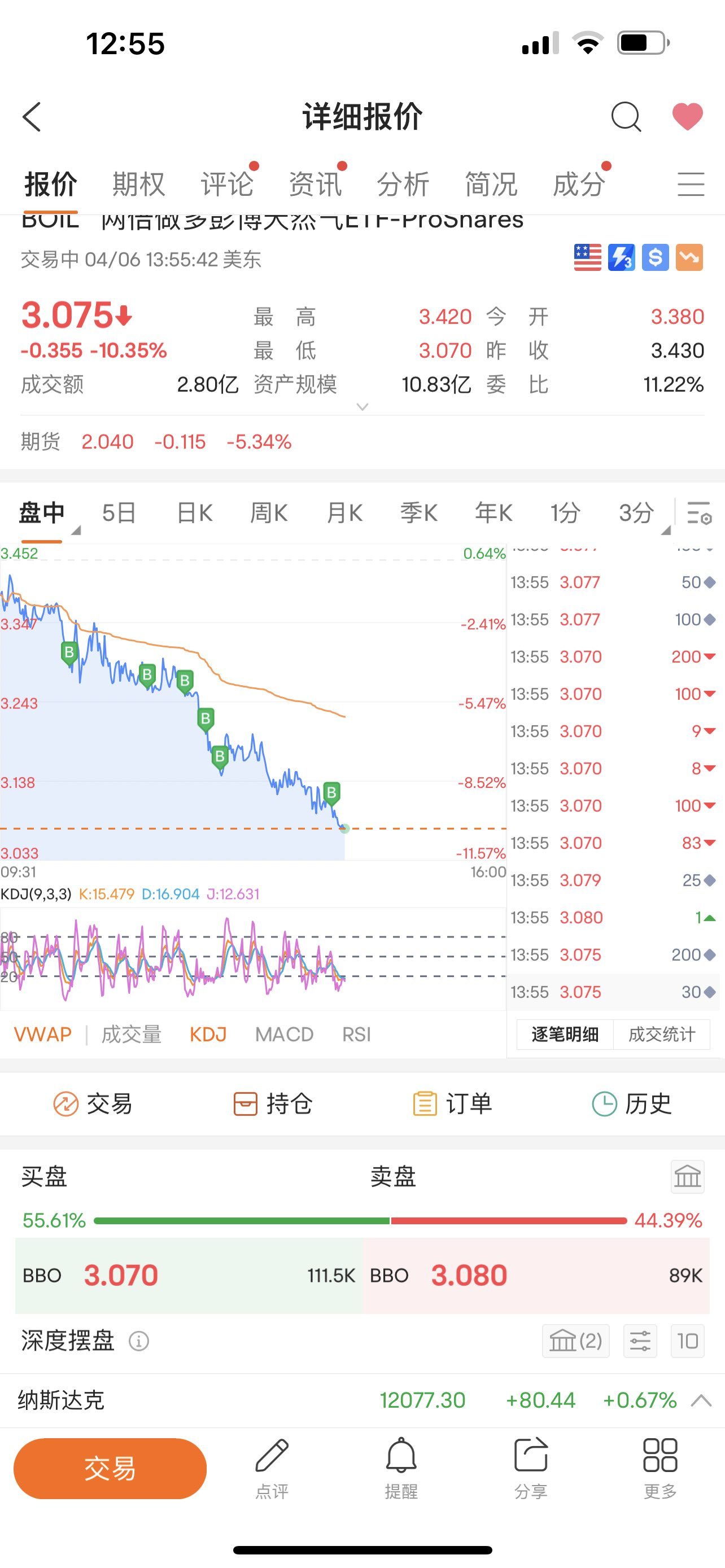Open the 简况 tab
The height and width of the screenshot is (1568, 725).
491,184
